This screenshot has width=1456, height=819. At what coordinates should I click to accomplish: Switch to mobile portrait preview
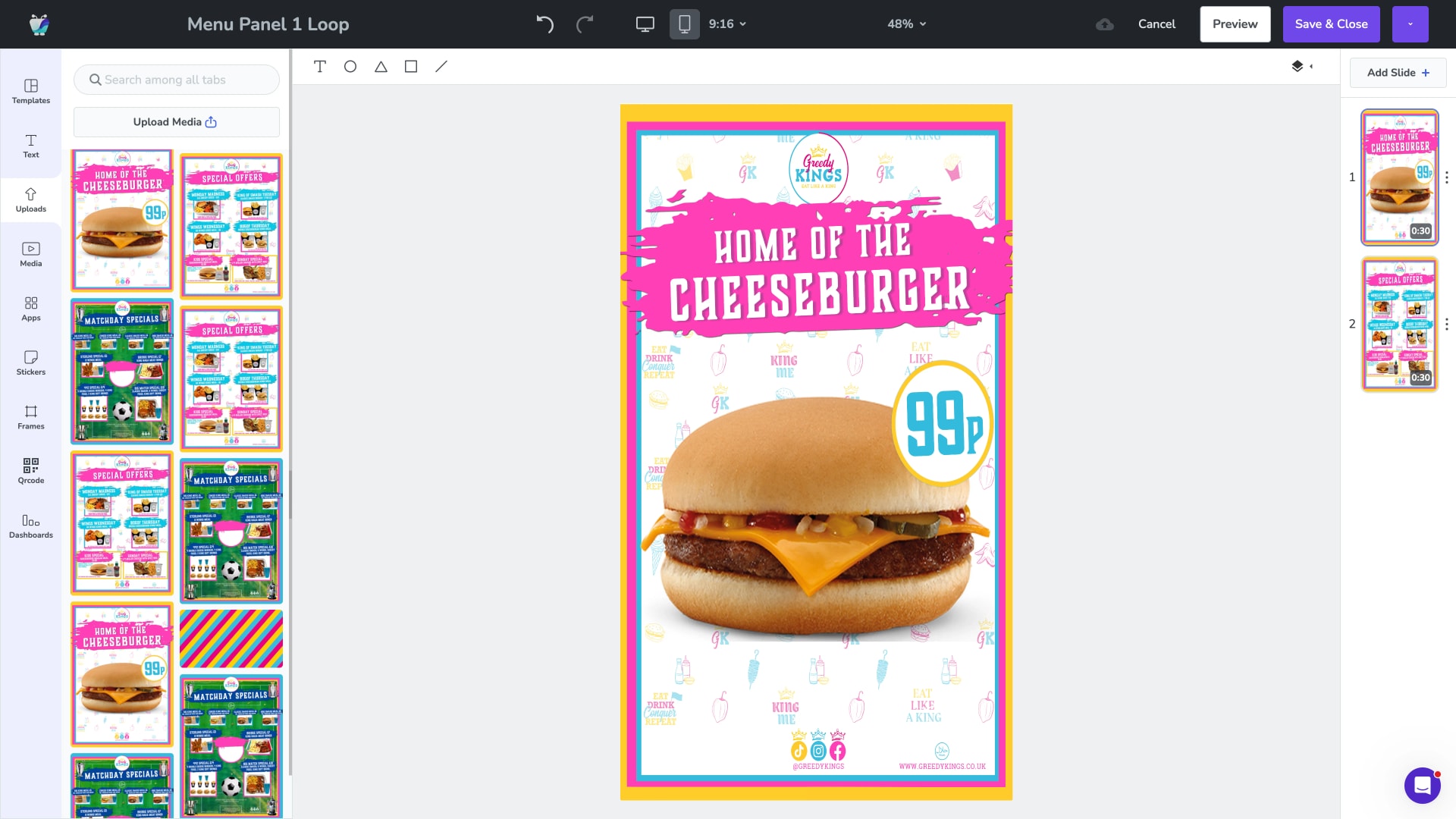click(685, 24)
